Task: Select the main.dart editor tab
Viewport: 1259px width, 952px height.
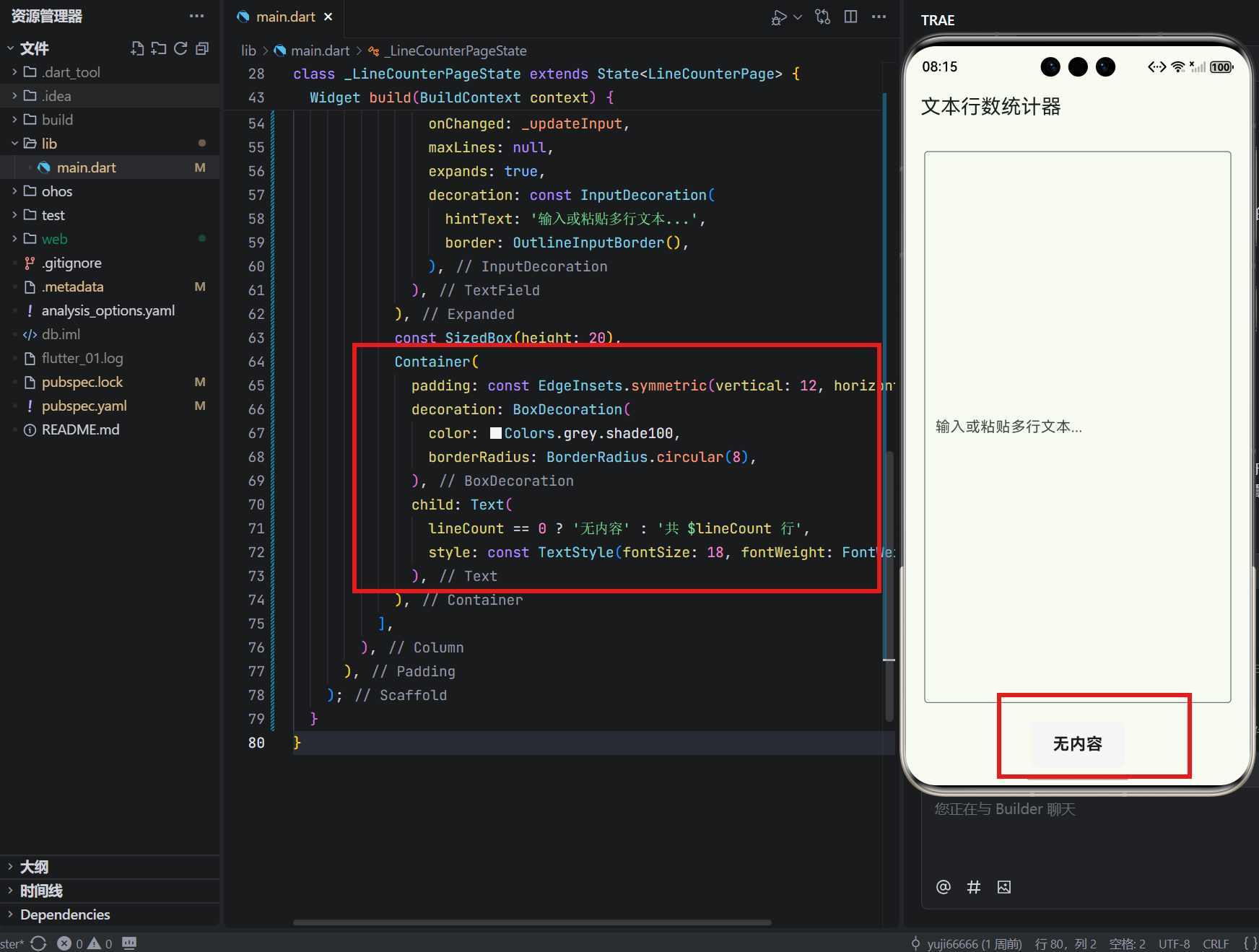Action: pos(285,17)
